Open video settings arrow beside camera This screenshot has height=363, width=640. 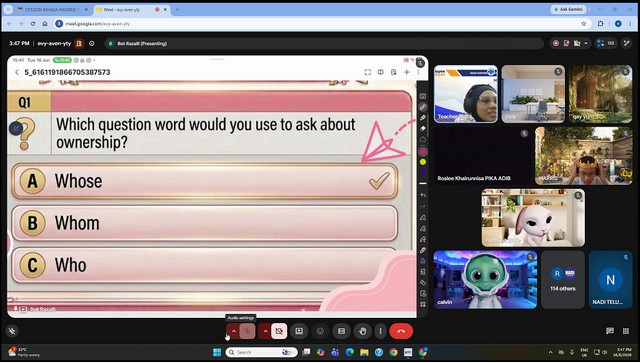pos(265,331)
